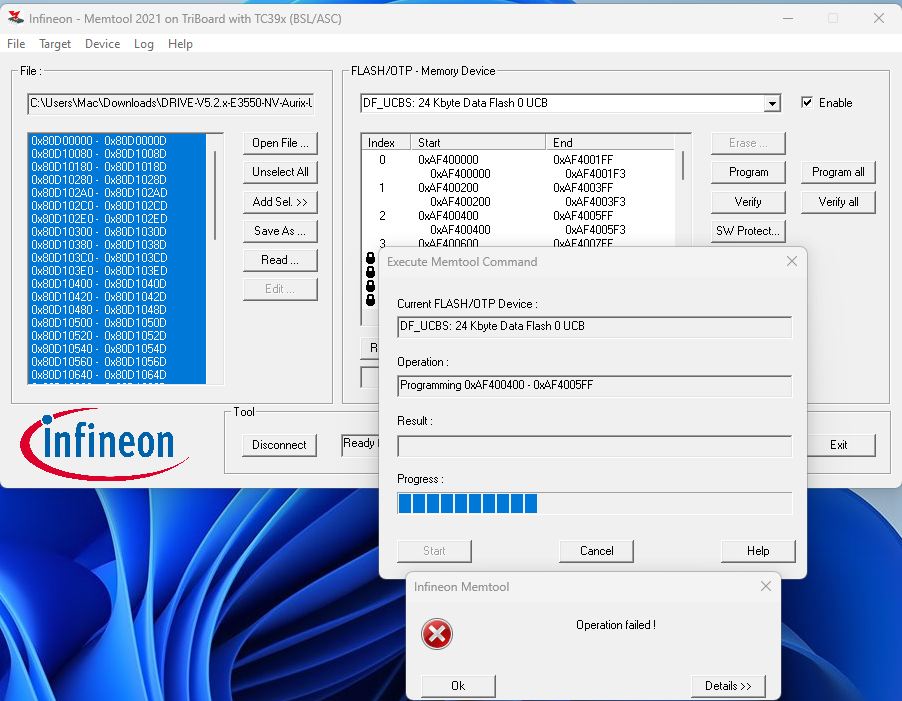Click the empty Result field

[x=594, y=446]
